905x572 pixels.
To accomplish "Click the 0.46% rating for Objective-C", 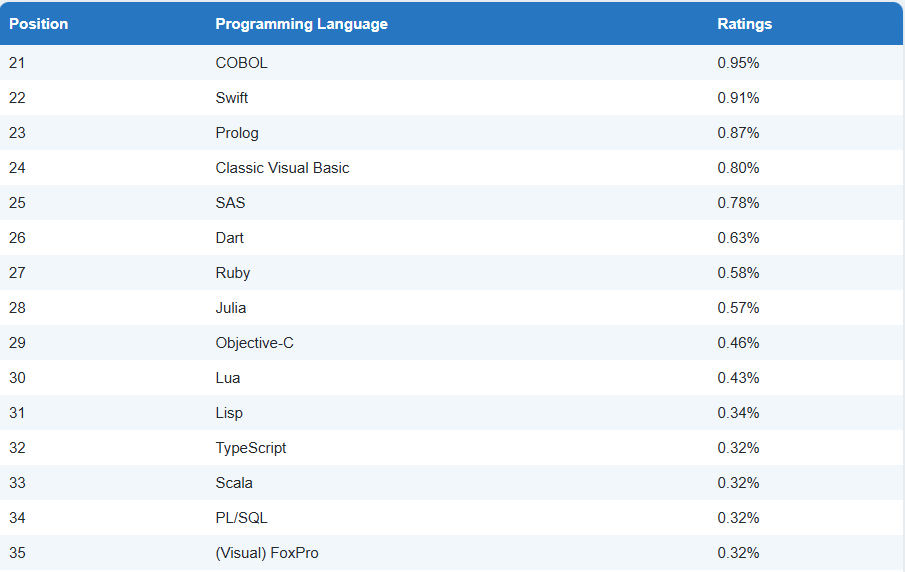I will pos(738,343).
